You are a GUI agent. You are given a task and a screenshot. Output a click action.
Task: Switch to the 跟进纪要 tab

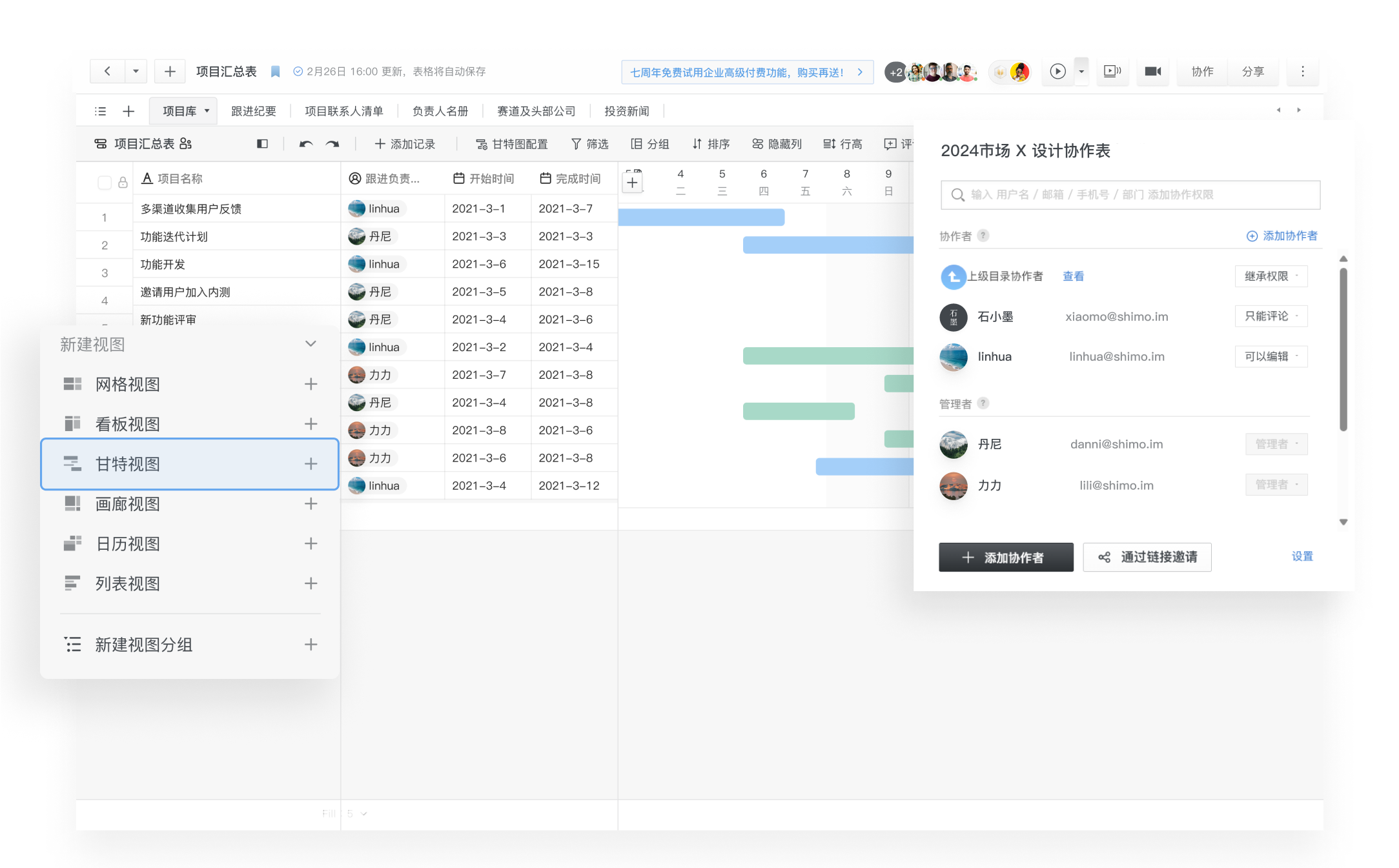click(x=254, y=111)
